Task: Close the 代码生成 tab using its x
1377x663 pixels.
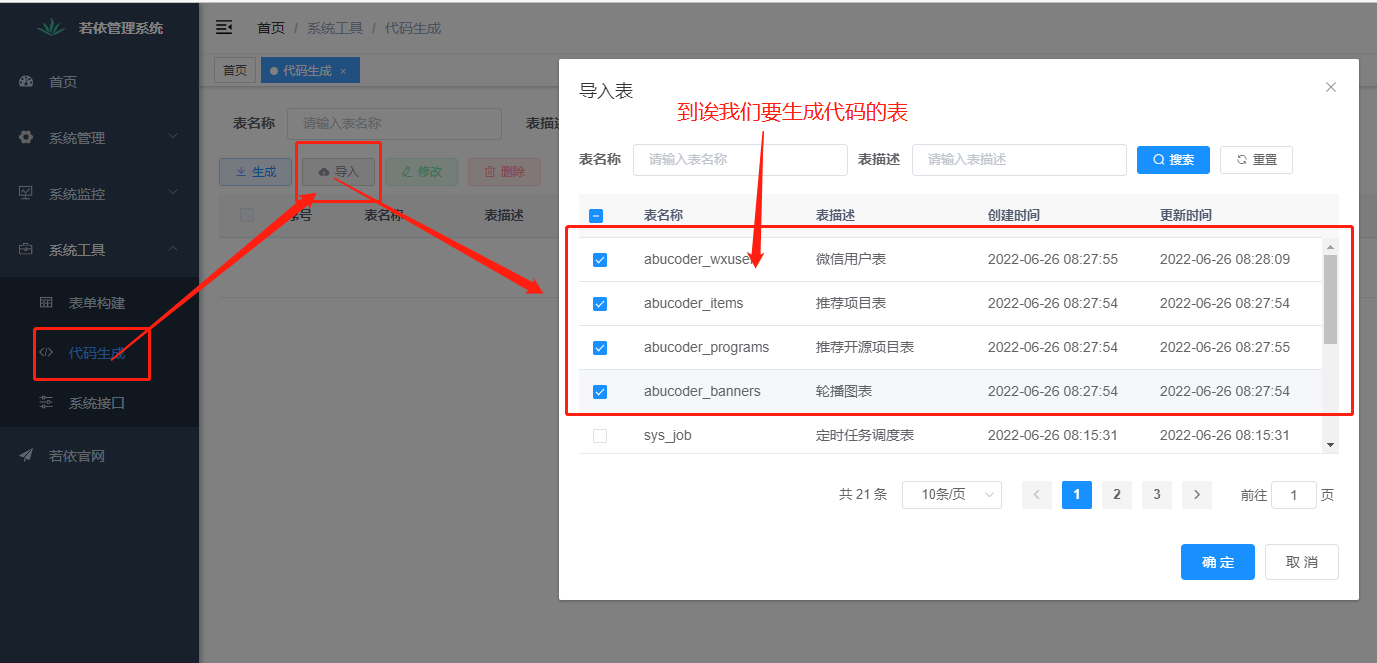Action: click(343, 71)
